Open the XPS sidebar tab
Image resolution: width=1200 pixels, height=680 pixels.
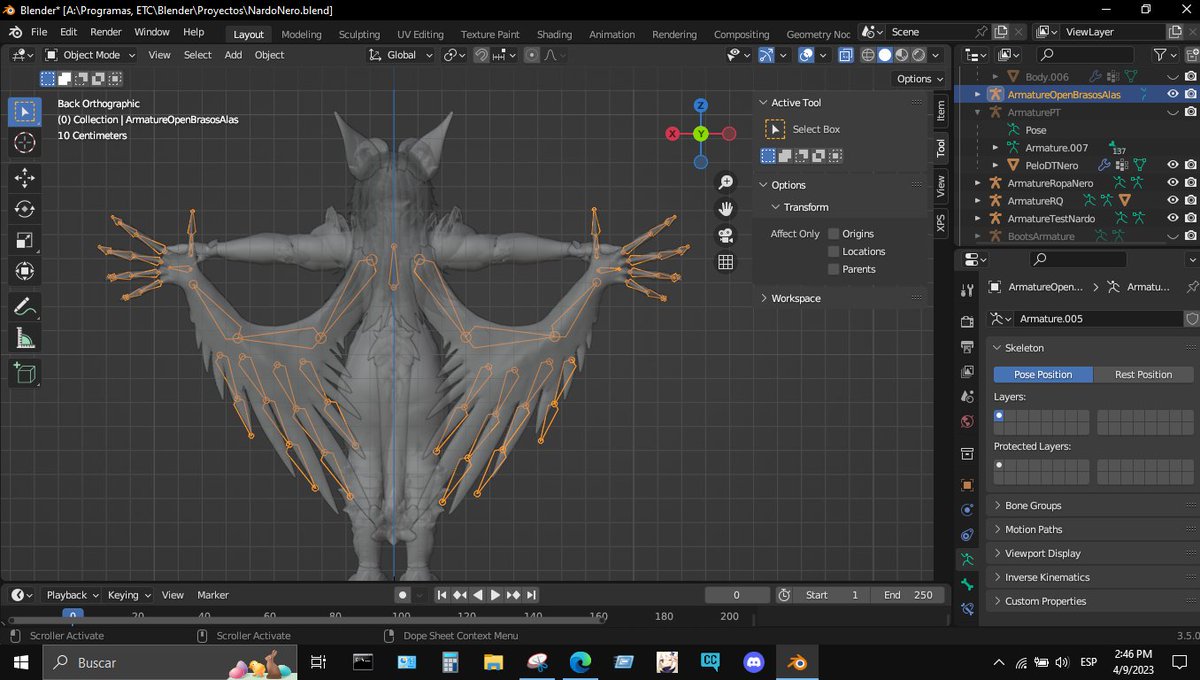point(941,223)
